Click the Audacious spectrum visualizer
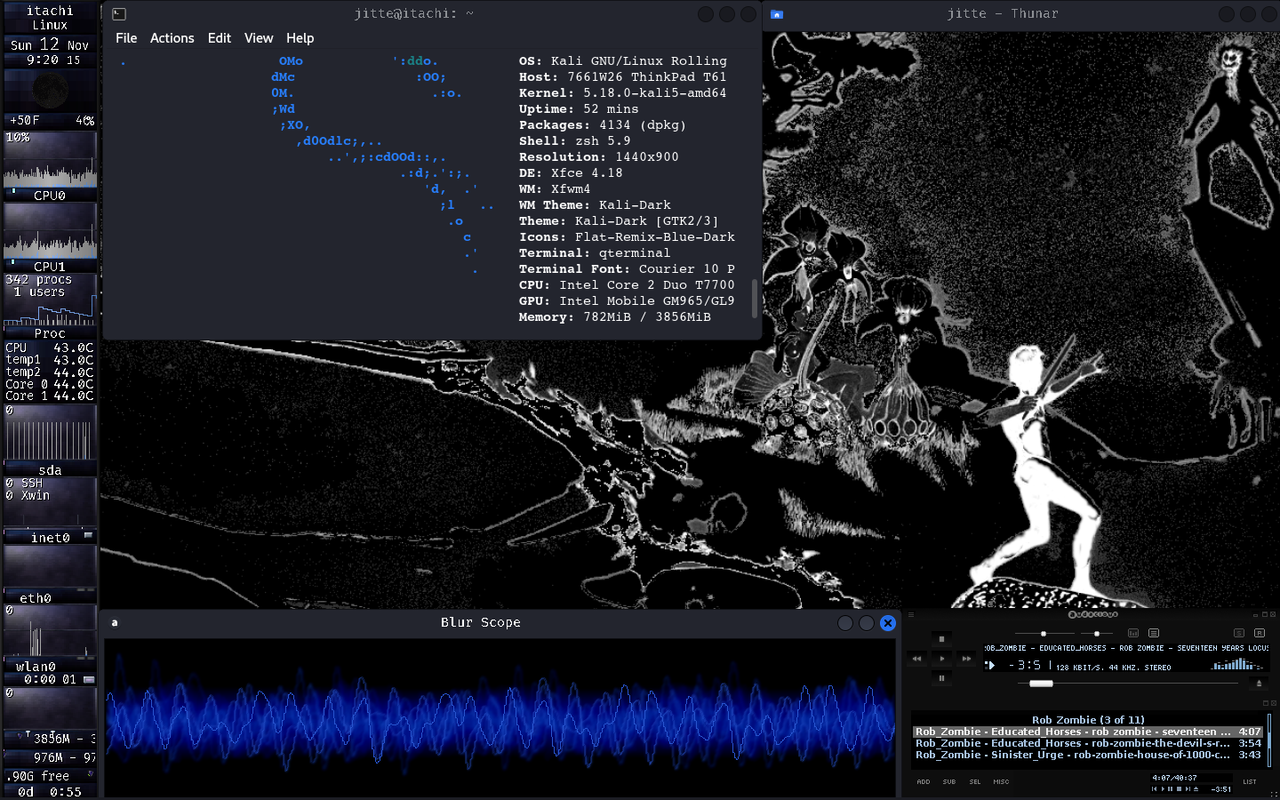 (1237, 663)
